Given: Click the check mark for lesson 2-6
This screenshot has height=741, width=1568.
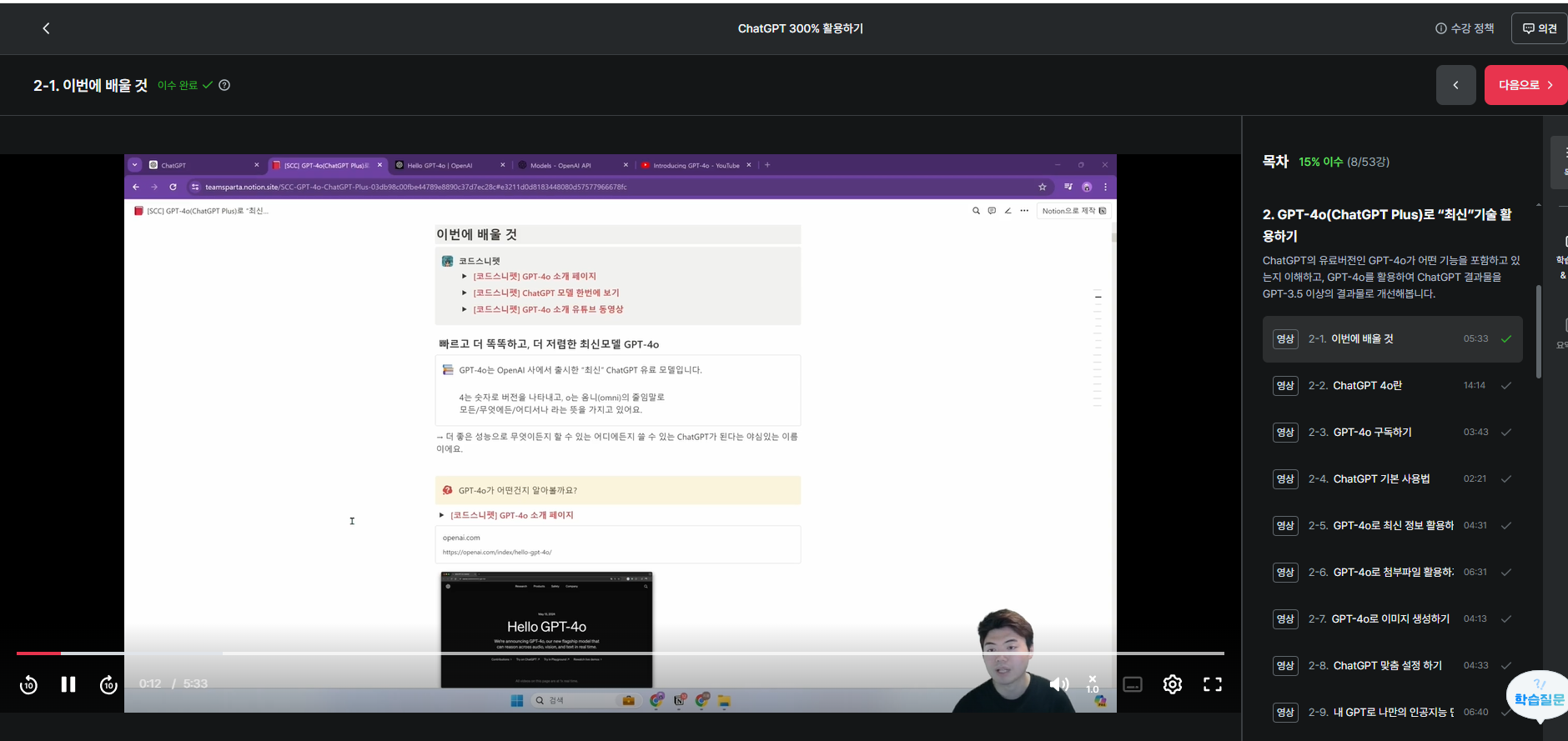Looking at the screenshot, I should point(1506,573).
